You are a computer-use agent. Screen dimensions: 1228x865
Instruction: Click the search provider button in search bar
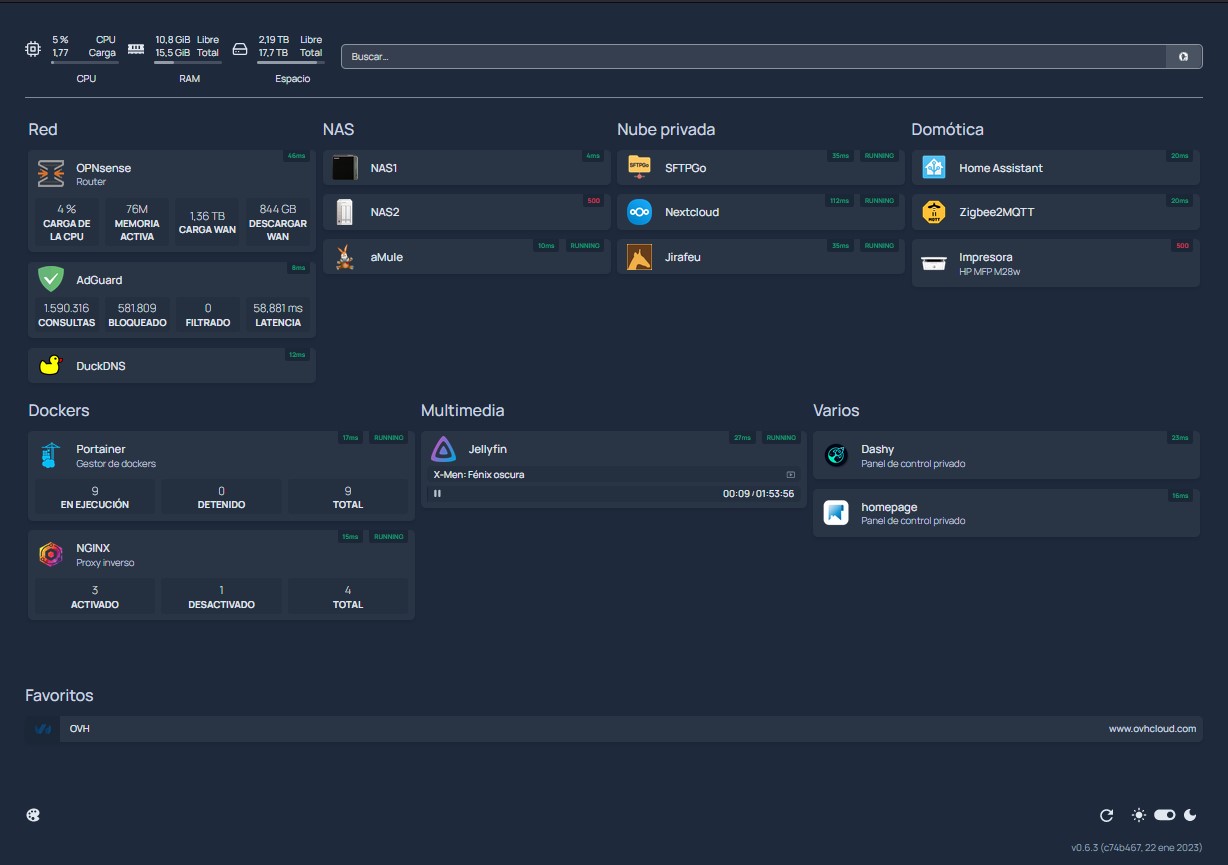[x=1183, y=57]
